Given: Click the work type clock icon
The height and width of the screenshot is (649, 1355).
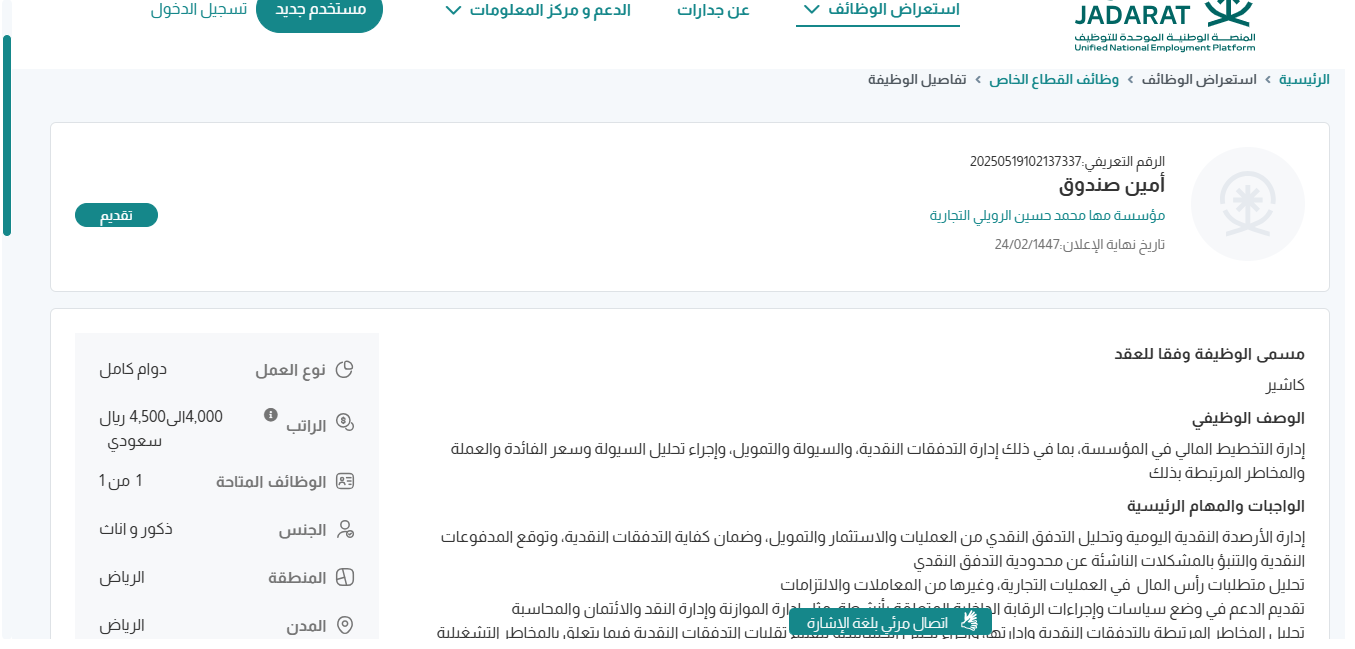Looking at the screenshot, I should coord(345,370).
